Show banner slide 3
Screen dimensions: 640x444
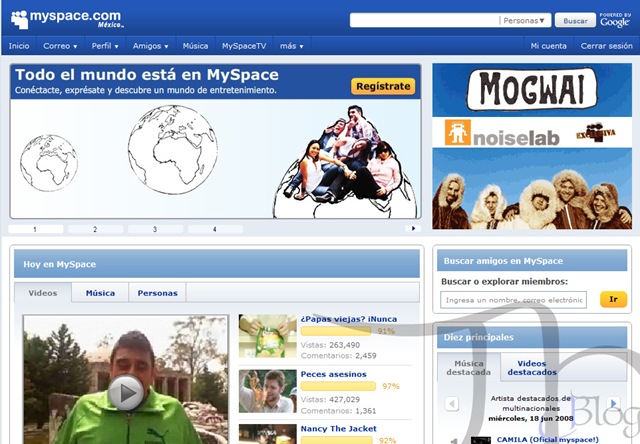click(155, 229)
